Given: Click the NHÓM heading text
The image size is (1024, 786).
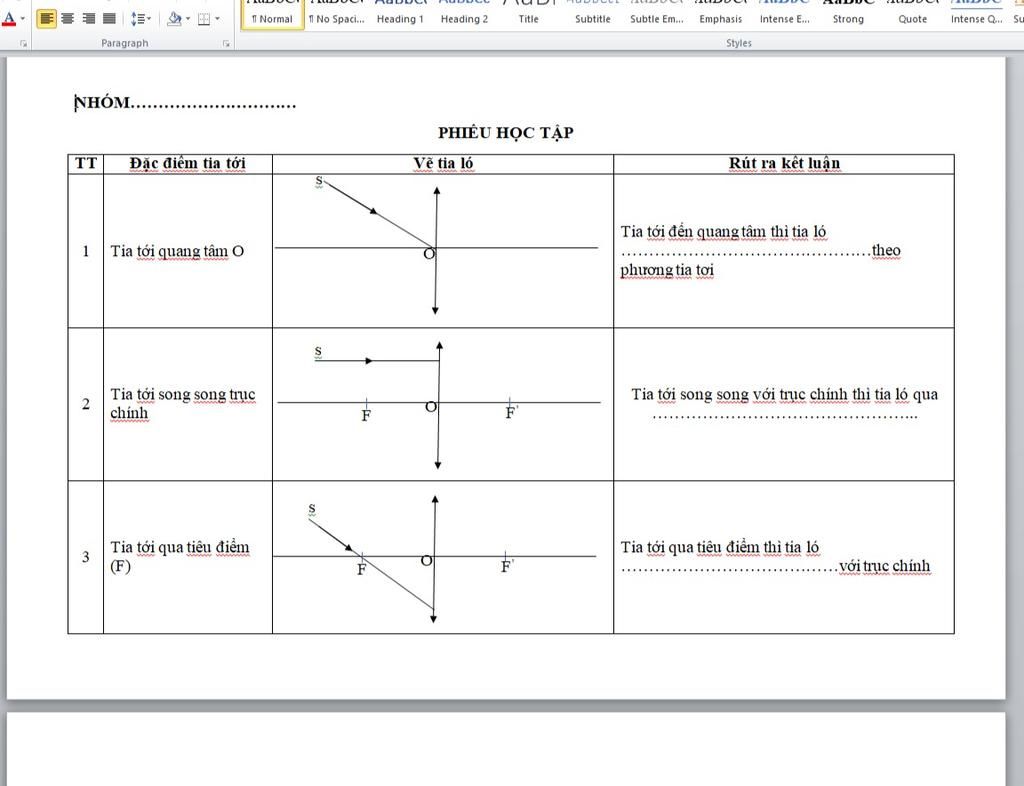Looking at the screenshot, I should (185, 103).
